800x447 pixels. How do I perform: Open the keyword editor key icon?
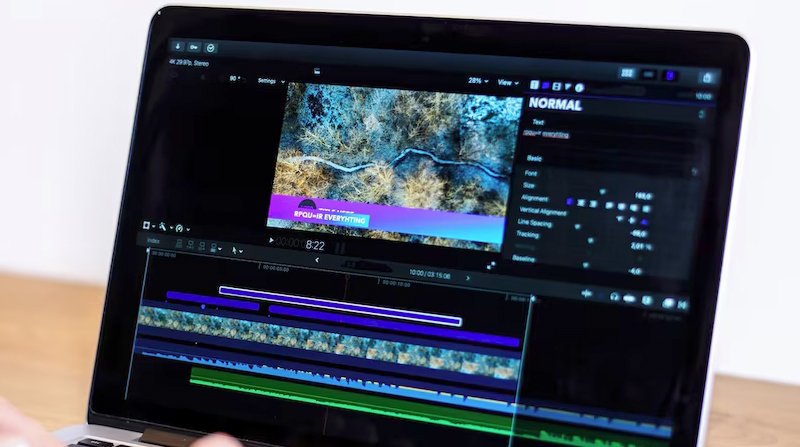click(193, 47)
